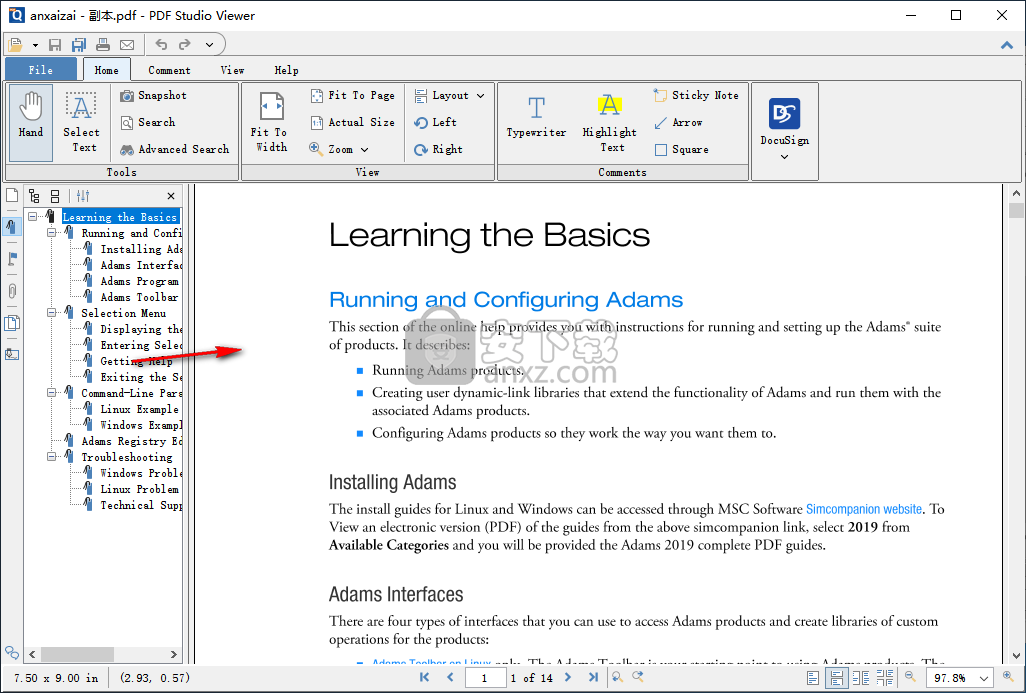Close the bookmarks panel
The height and width of the screenshot is (693, 1026).
pos(171,196)
